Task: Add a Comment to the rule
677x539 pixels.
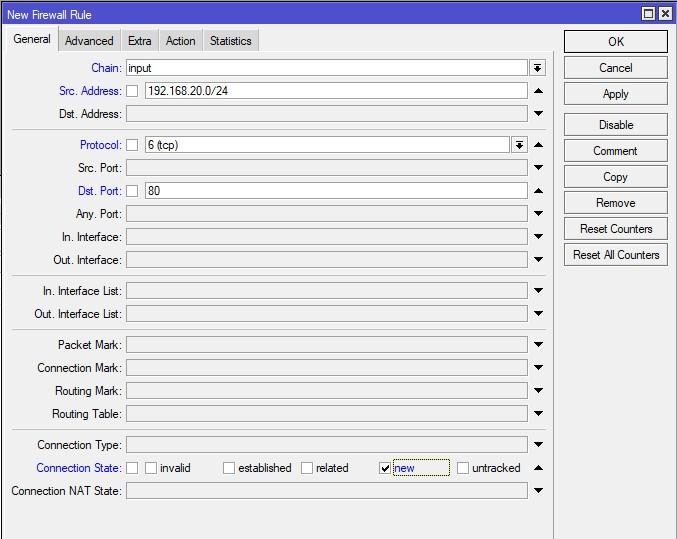Action: pos(616,151)
